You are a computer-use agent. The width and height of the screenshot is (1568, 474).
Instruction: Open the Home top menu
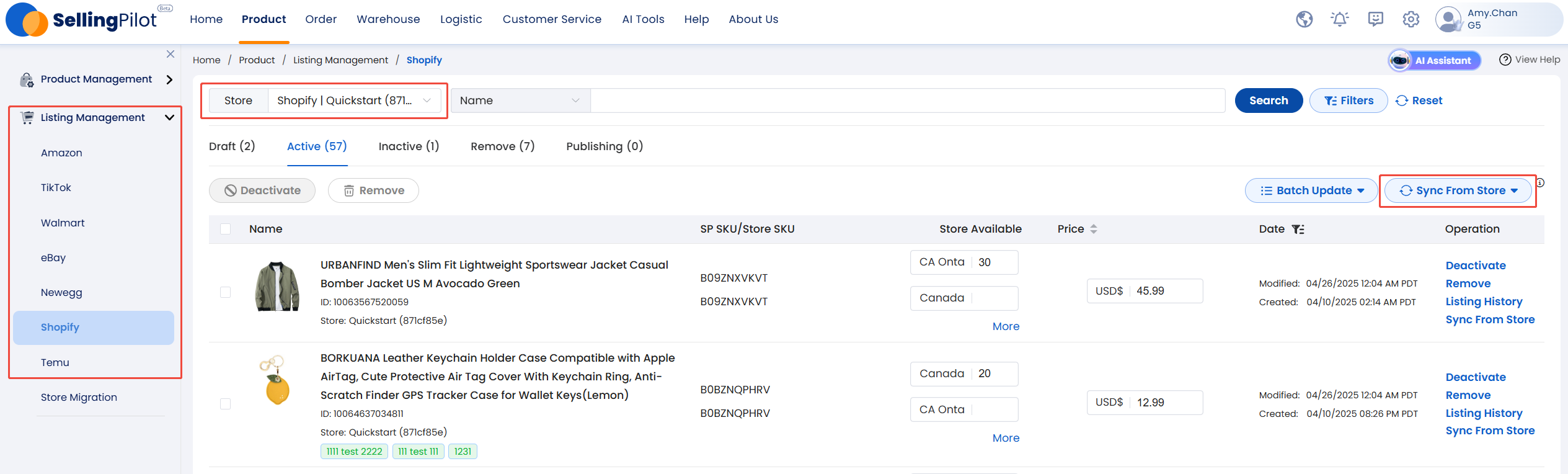pyautogui.click(x=206, y=19)
